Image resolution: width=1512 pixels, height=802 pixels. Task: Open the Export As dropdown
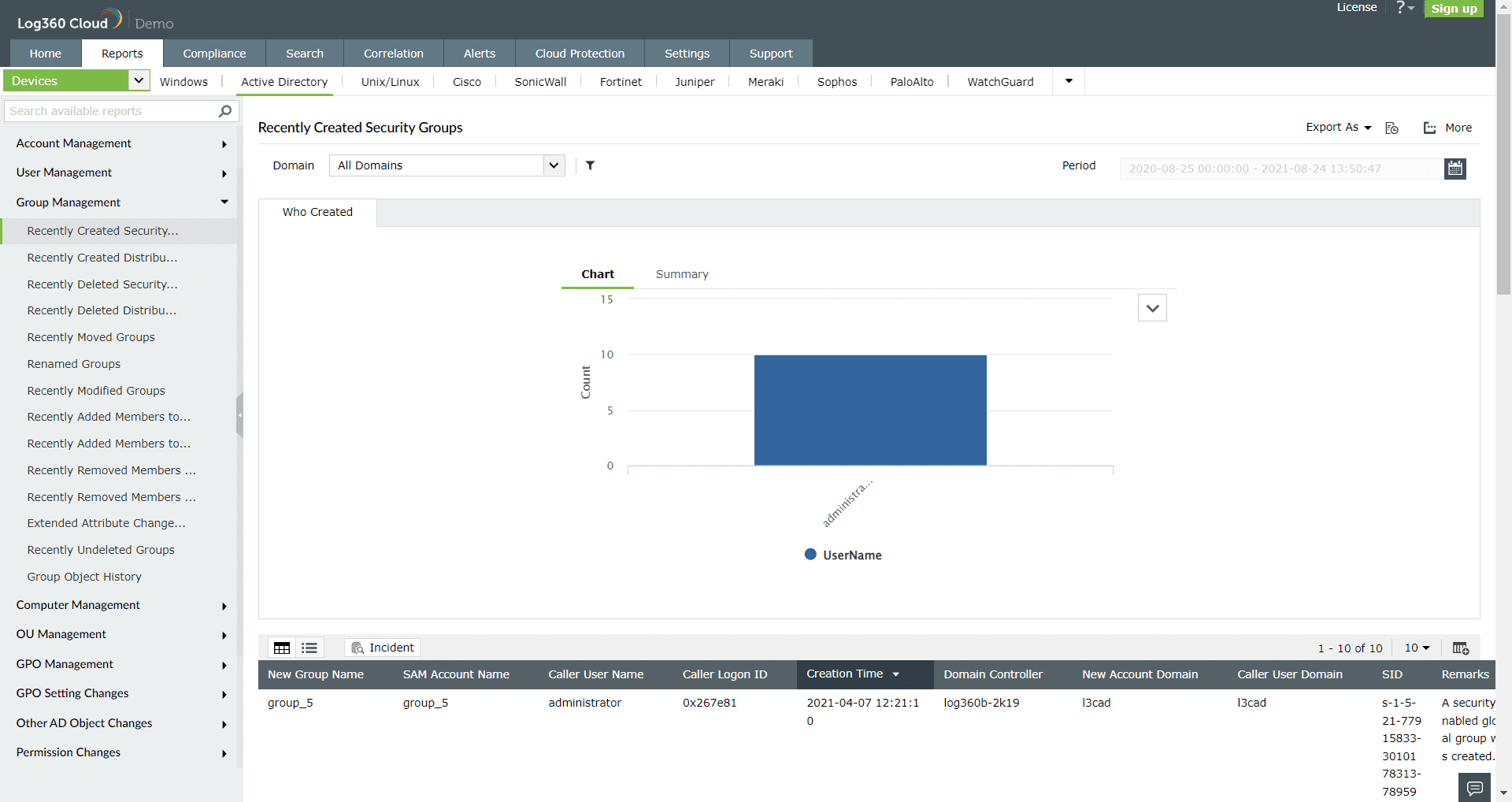[1338, 128]
